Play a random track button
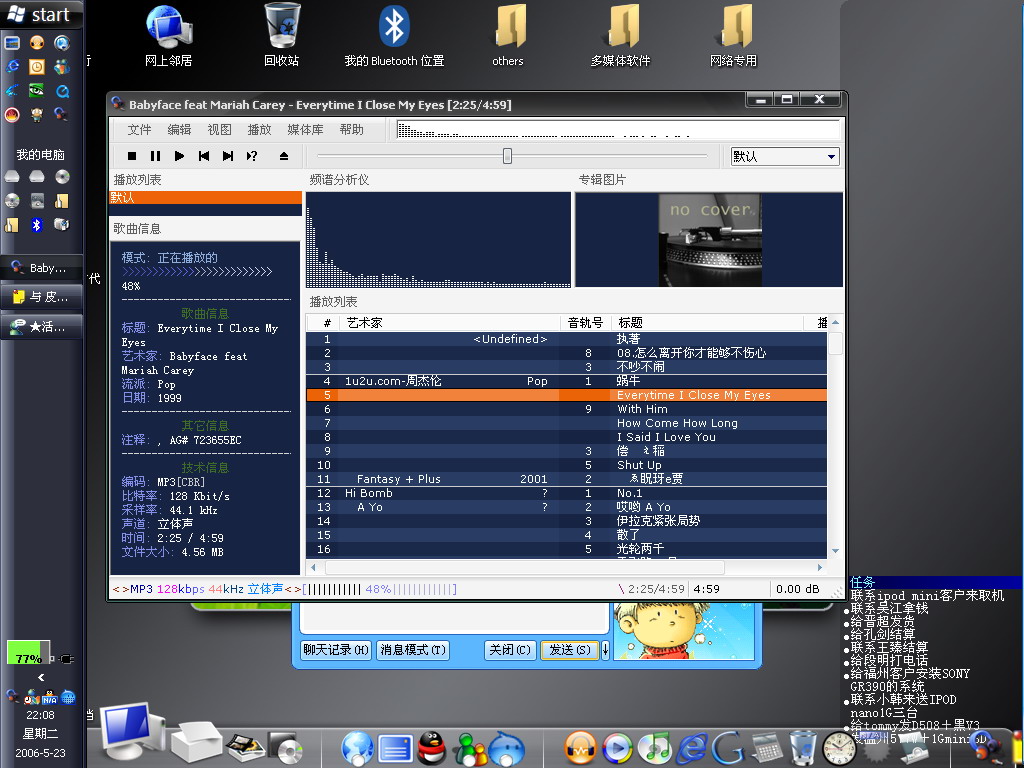 point(252,156)
